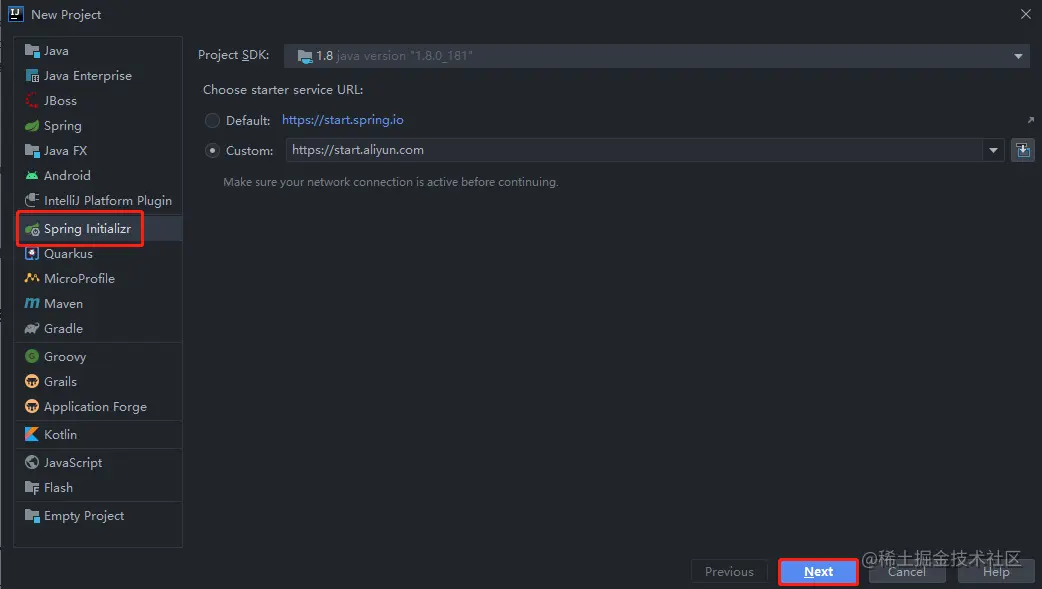Select the Gradle project type label
The width and height of the screenshot is (1042, 589).
(63, 328)
